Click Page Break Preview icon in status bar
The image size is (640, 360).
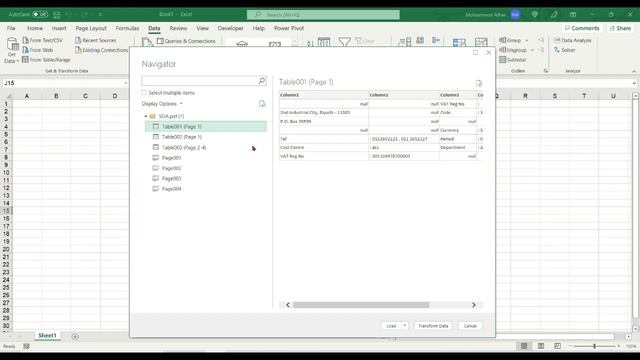(558, 346)
